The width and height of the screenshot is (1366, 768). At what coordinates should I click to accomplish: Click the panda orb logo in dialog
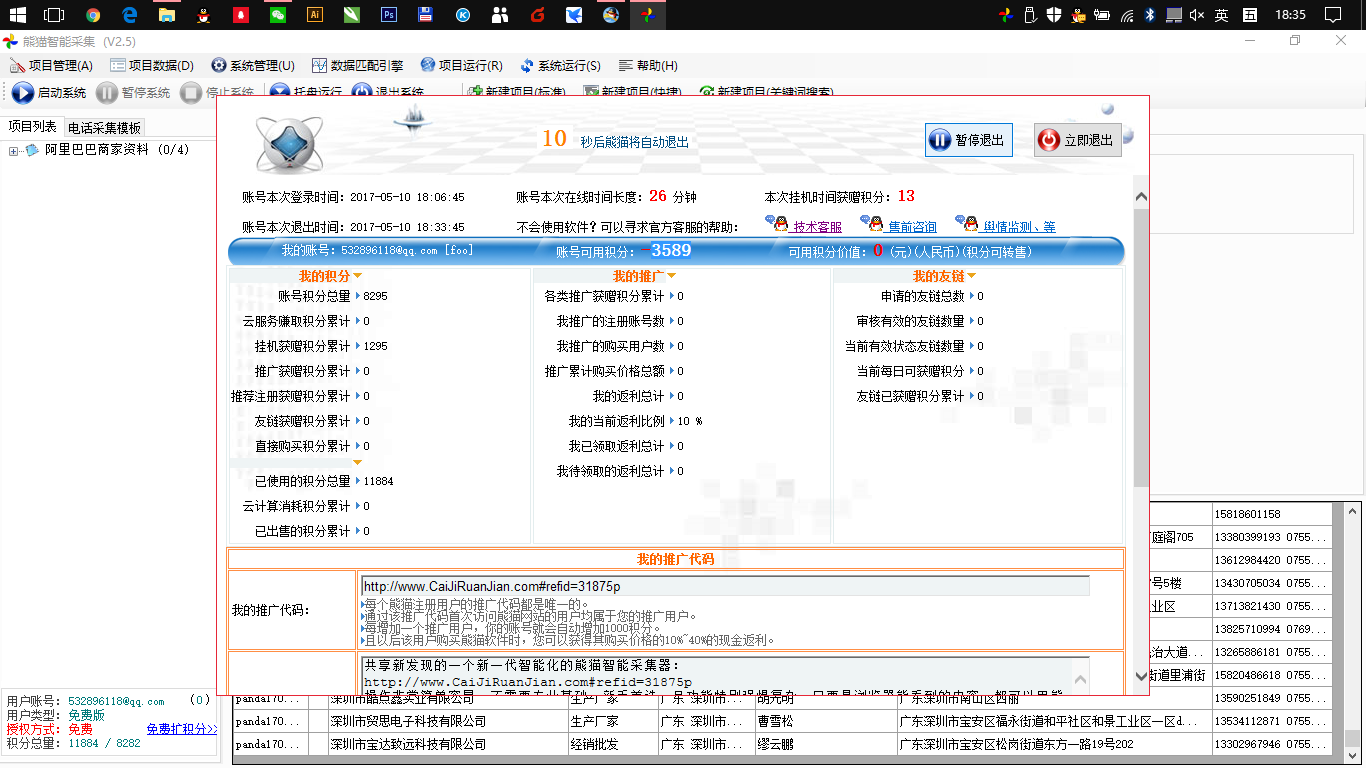click(290, 144)
